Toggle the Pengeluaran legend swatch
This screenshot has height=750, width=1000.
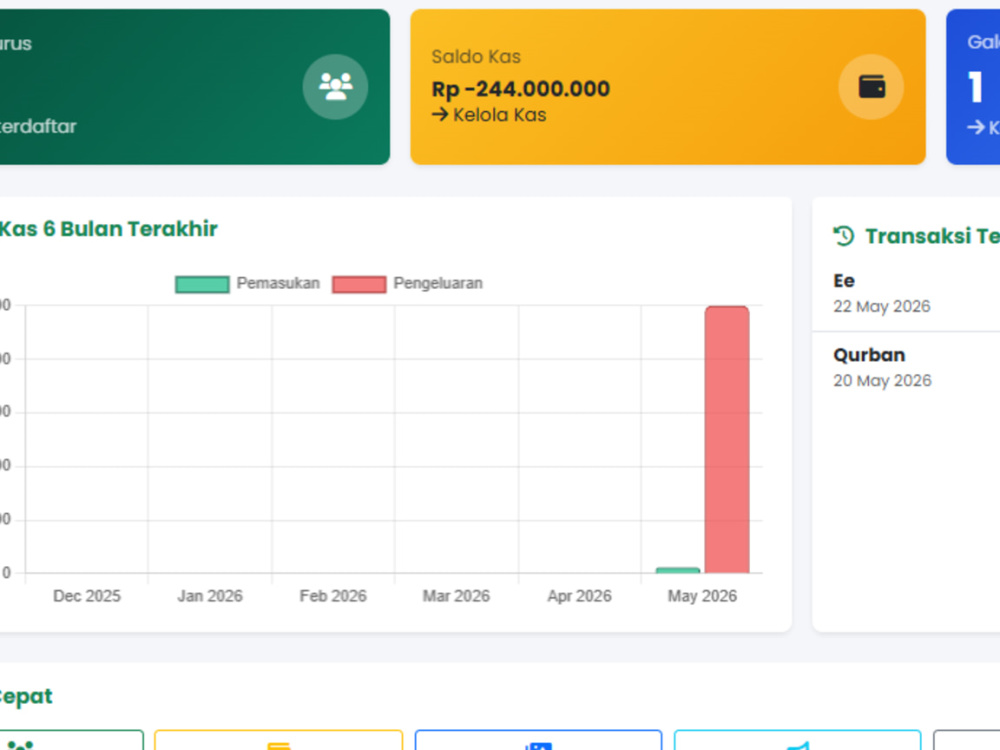click(x=359, y=284)
